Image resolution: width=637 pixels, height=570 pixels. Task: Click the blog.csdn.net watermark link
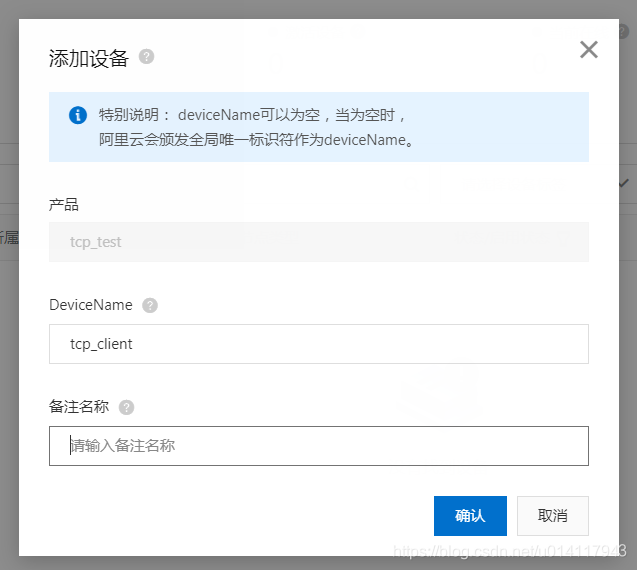pos(509,551)
